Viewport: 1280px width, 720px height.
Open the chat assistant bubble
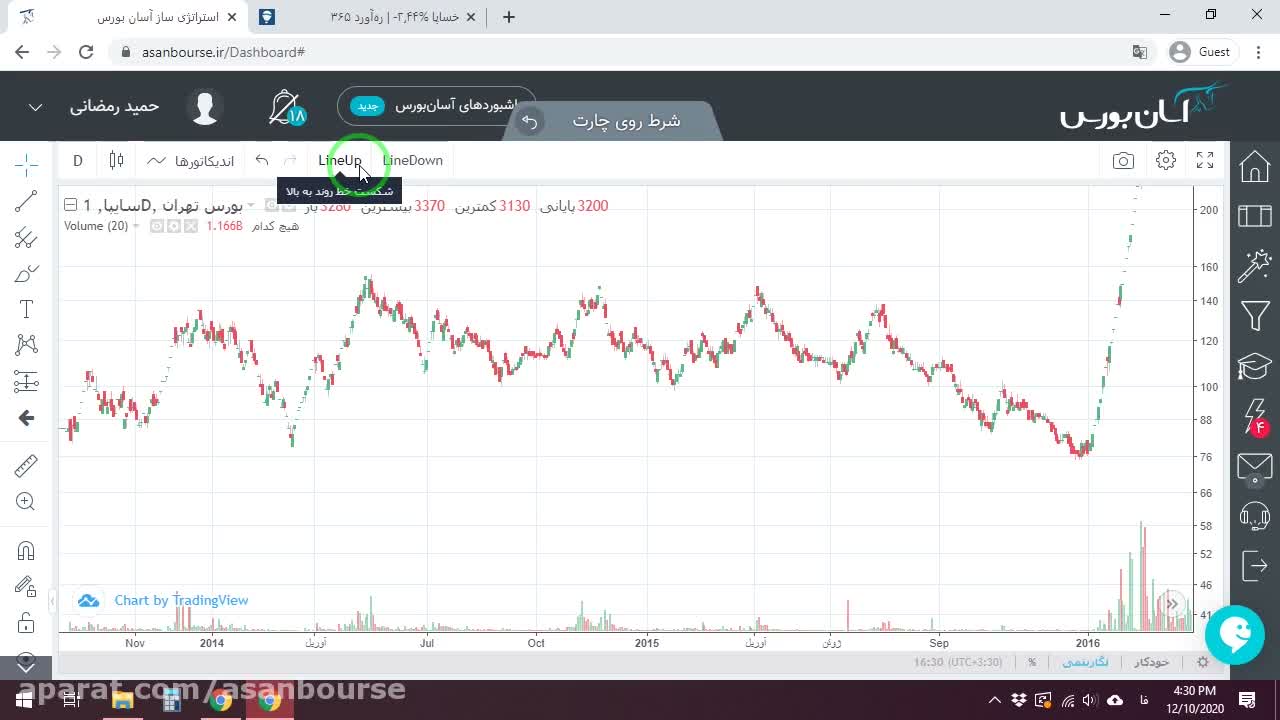tap(1235, 634)
